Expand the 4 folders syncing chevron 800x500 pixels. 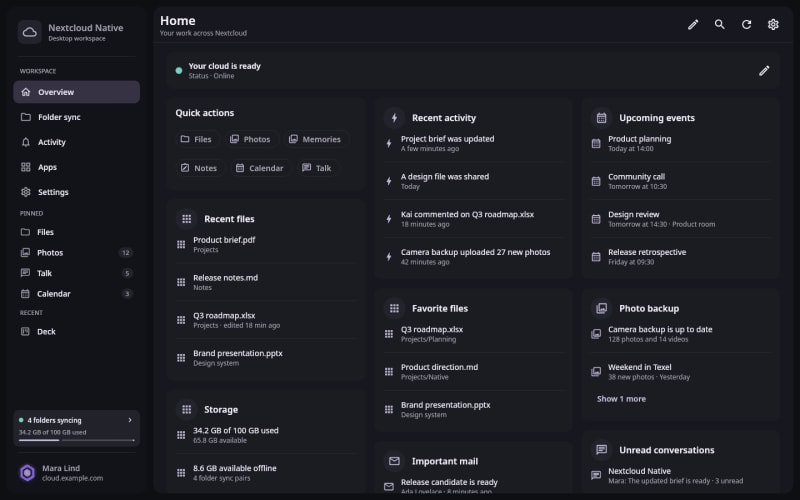[x=130, y=420]
